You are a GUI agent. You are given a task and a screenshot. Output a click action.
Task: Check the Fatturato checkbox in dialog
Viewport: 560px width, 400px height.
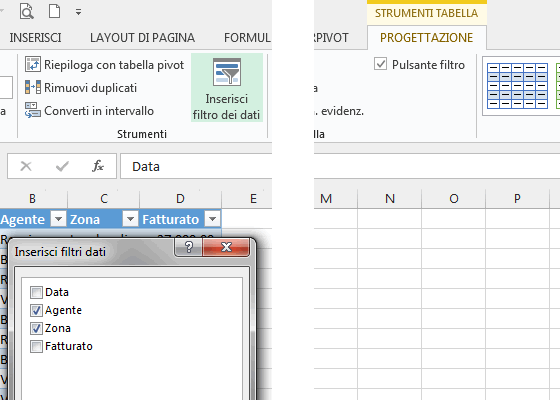click(36, 346)
